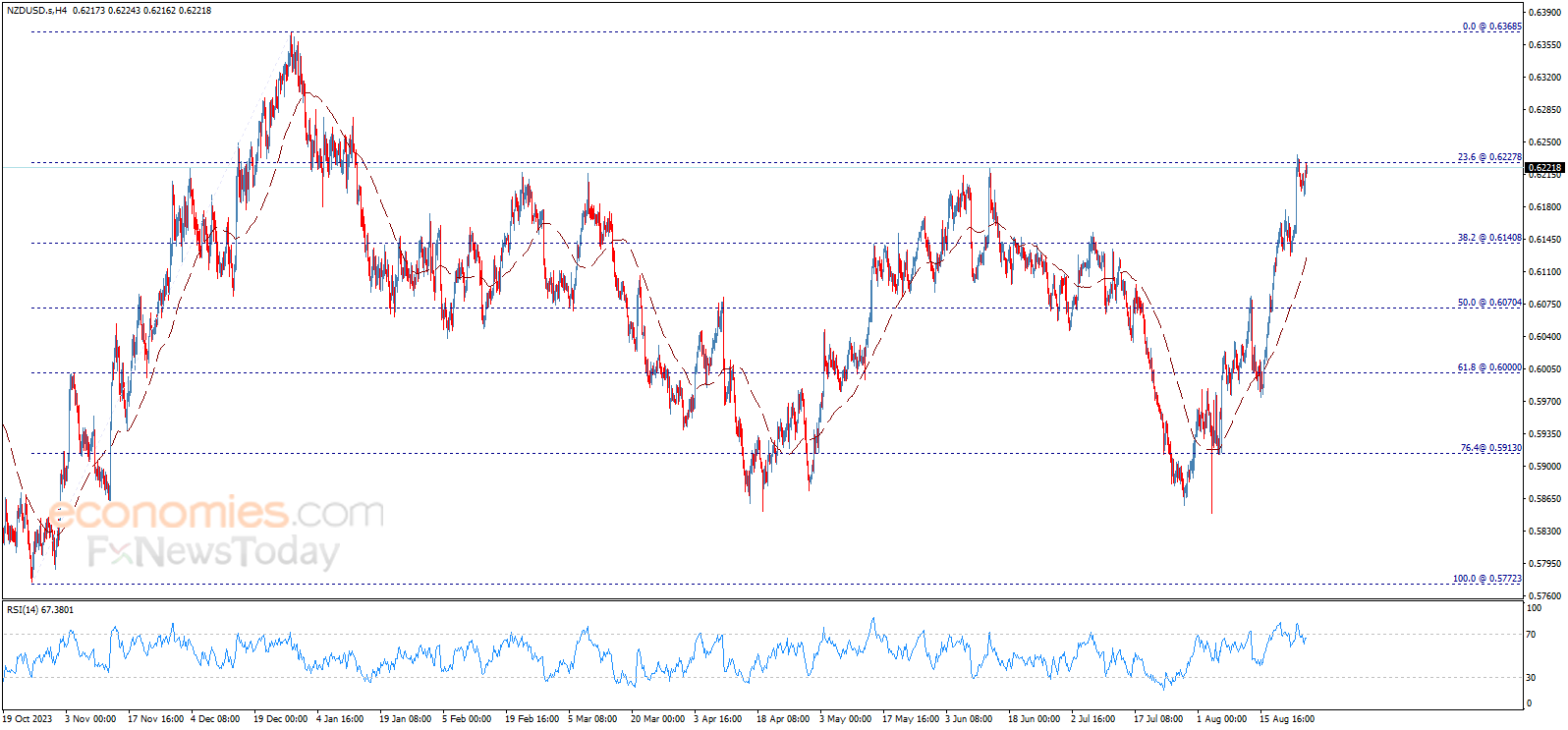Viewport: 1568px width, 730px height.
Task: Click the 18 Jun 00:00 date label
Action: point(1035,719)
